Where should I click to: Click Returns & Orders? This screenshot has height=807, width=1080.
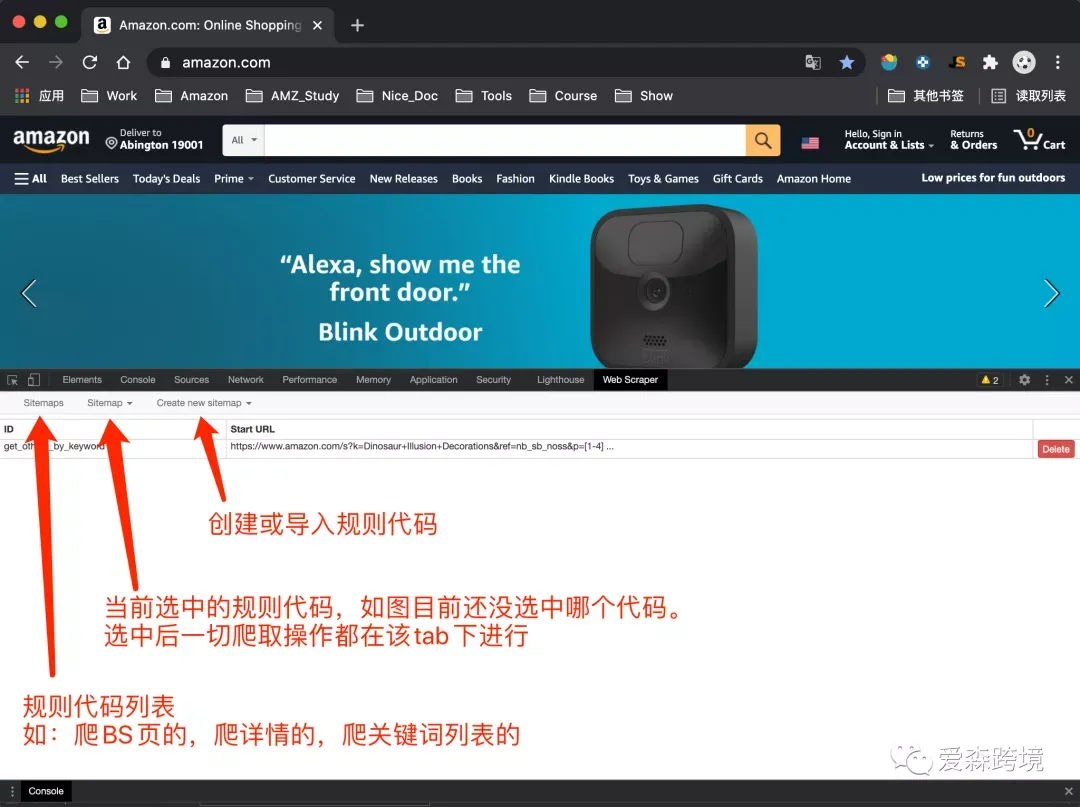(973, 140)
